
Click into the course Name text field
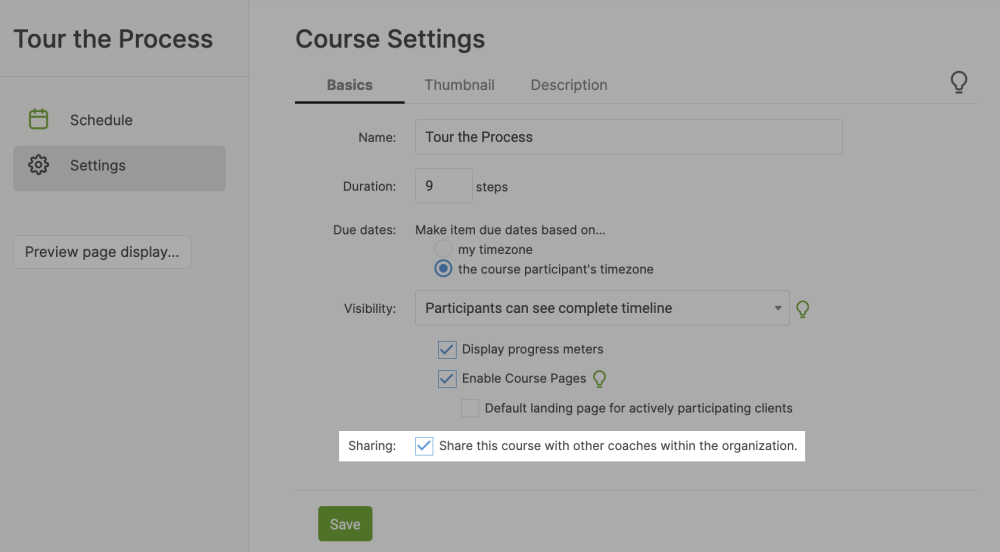pos(628,137)
